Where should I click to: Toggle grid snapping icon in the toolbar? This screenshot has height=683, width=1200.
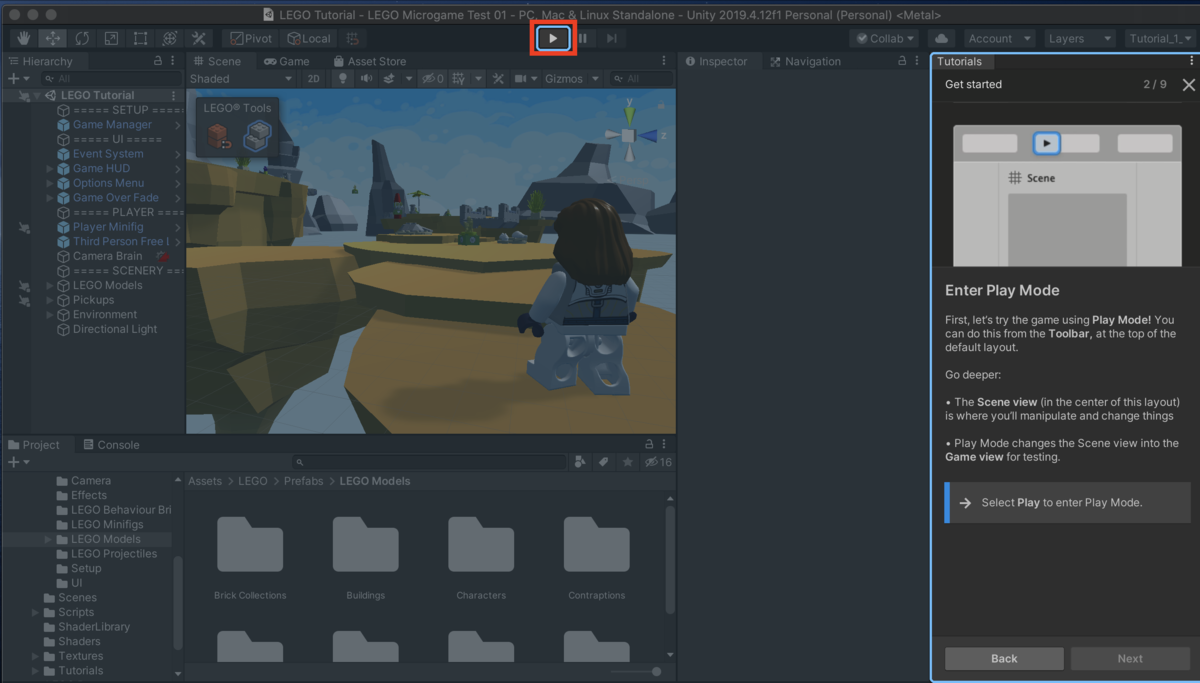click(352, 38)
